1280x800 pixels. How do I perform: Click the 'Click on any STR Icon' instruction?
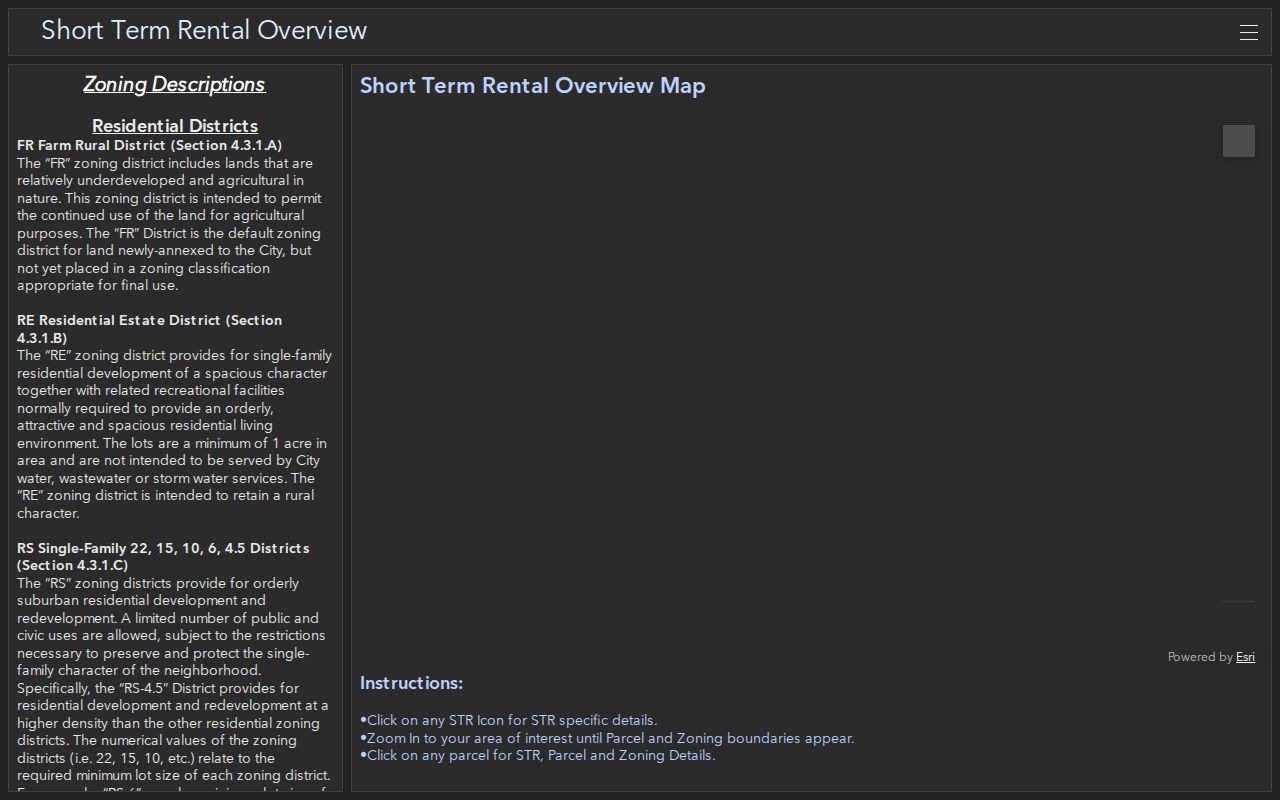(508, 720)
